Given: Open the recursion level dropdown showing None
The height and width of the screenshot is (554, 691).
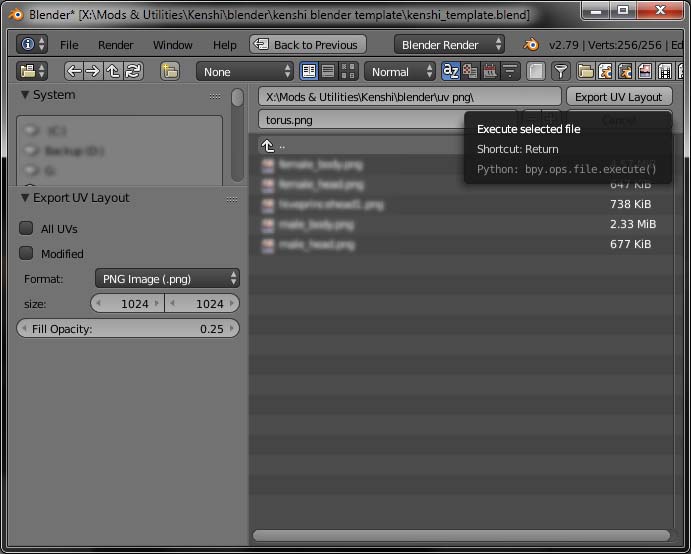Looking at the screenshot, I should pos(245,71).
